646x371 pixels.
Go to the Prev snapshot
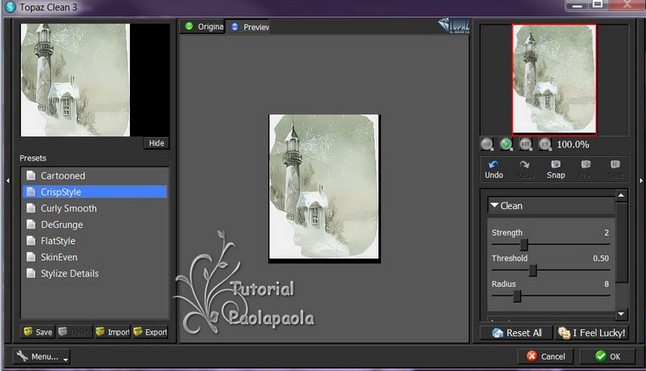586,169
